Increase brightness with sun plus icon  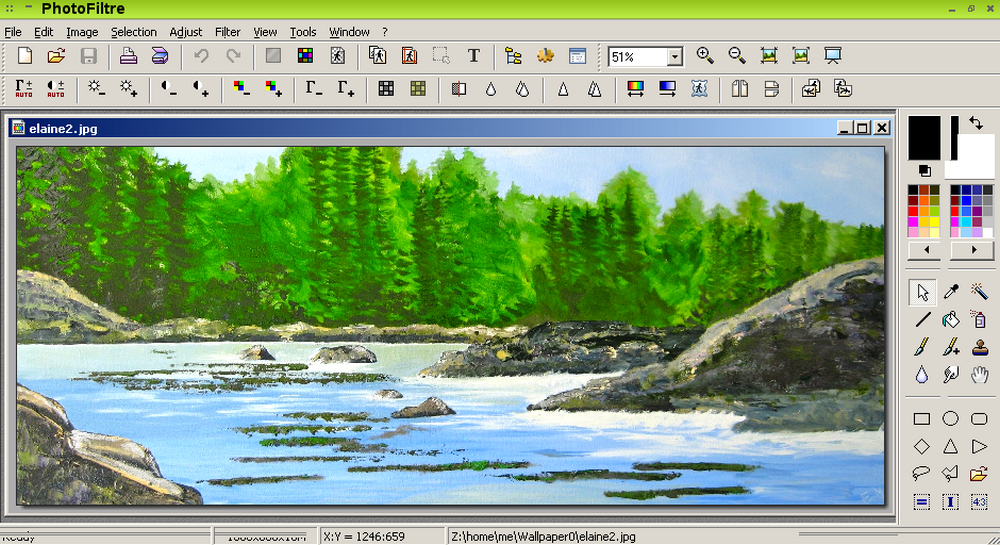click(128, 89)
